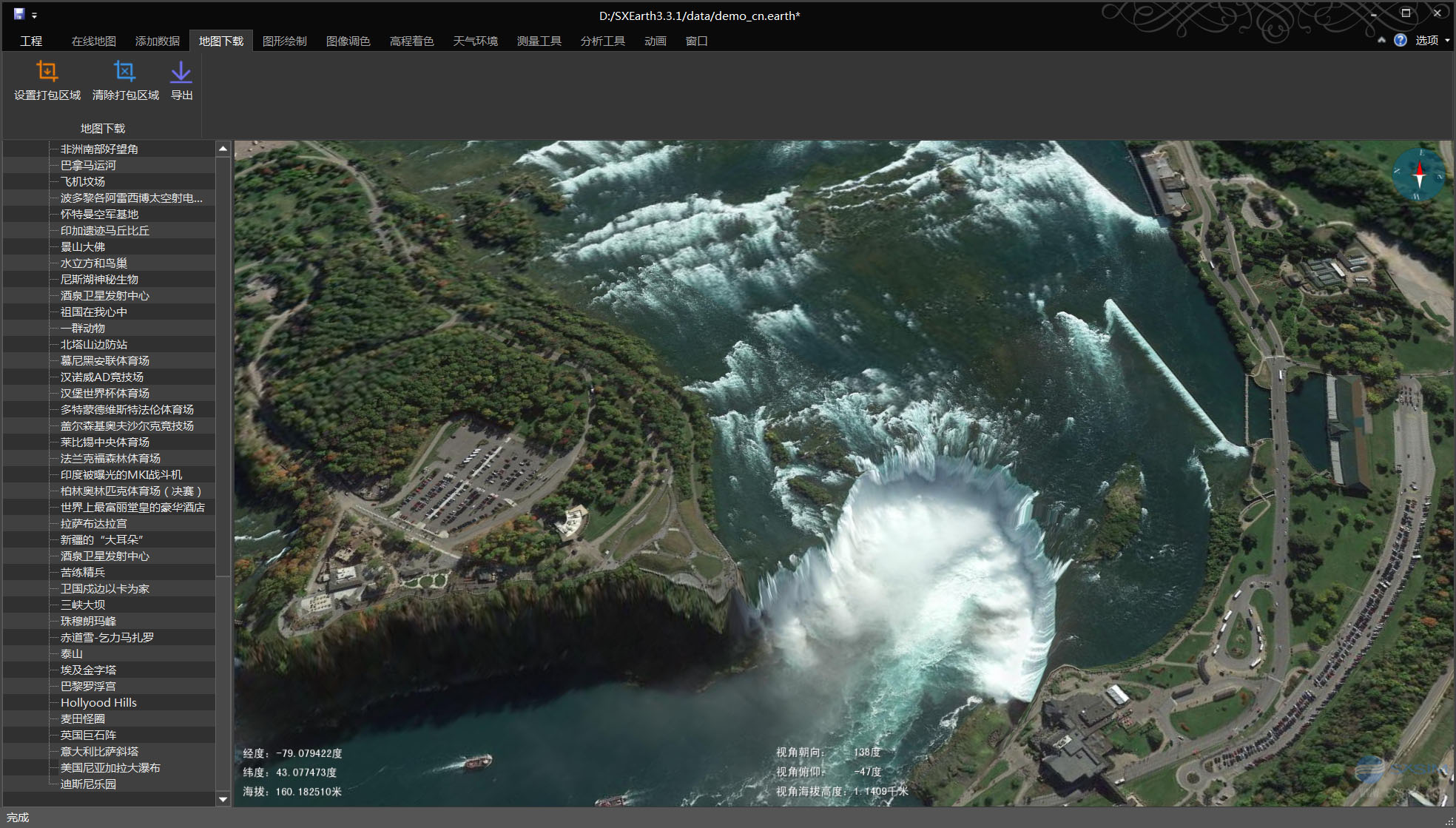The height and width of the screenshot is (828, 1456).
Task: Click the 导出 download arrow icon
Action: (181, 71)
